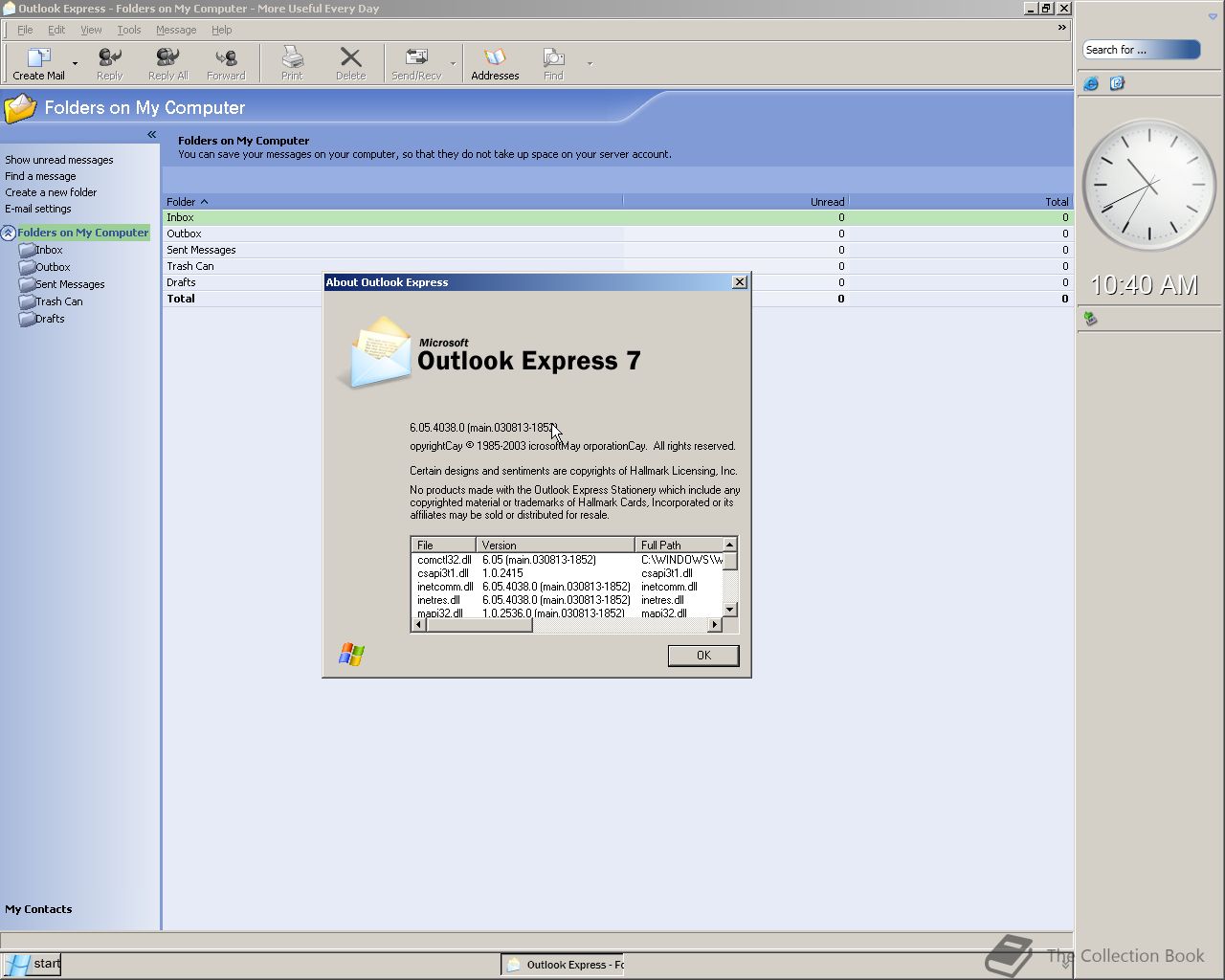This screenshot has width=1225, height=980.
Task: Click file list scroll down arrow
Action: tap(730, 610)
